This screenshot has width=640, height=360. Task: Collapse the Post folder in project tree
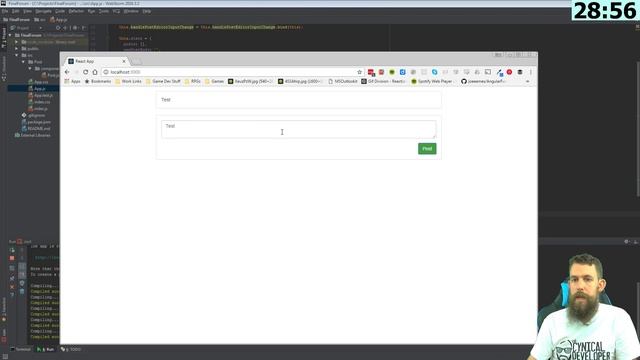(x=23, y=62)
